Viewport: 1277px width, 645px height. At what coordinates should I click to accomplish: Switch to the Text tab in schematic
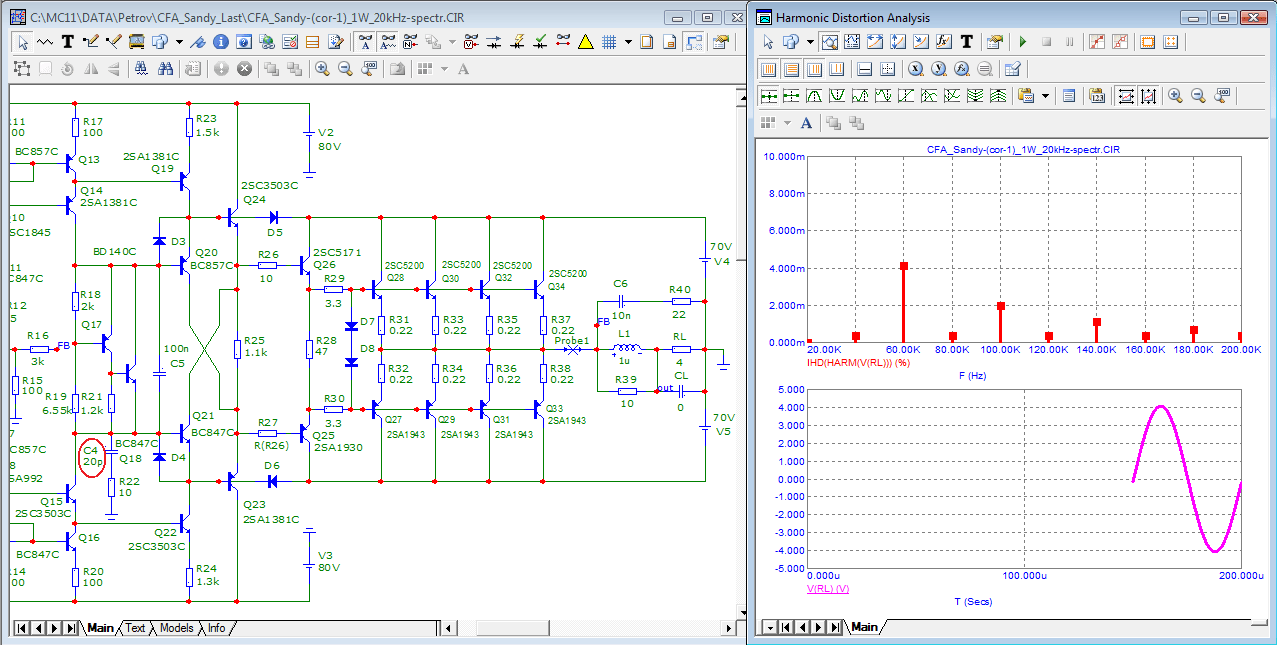pyautogui.click(x=135, y=628)
